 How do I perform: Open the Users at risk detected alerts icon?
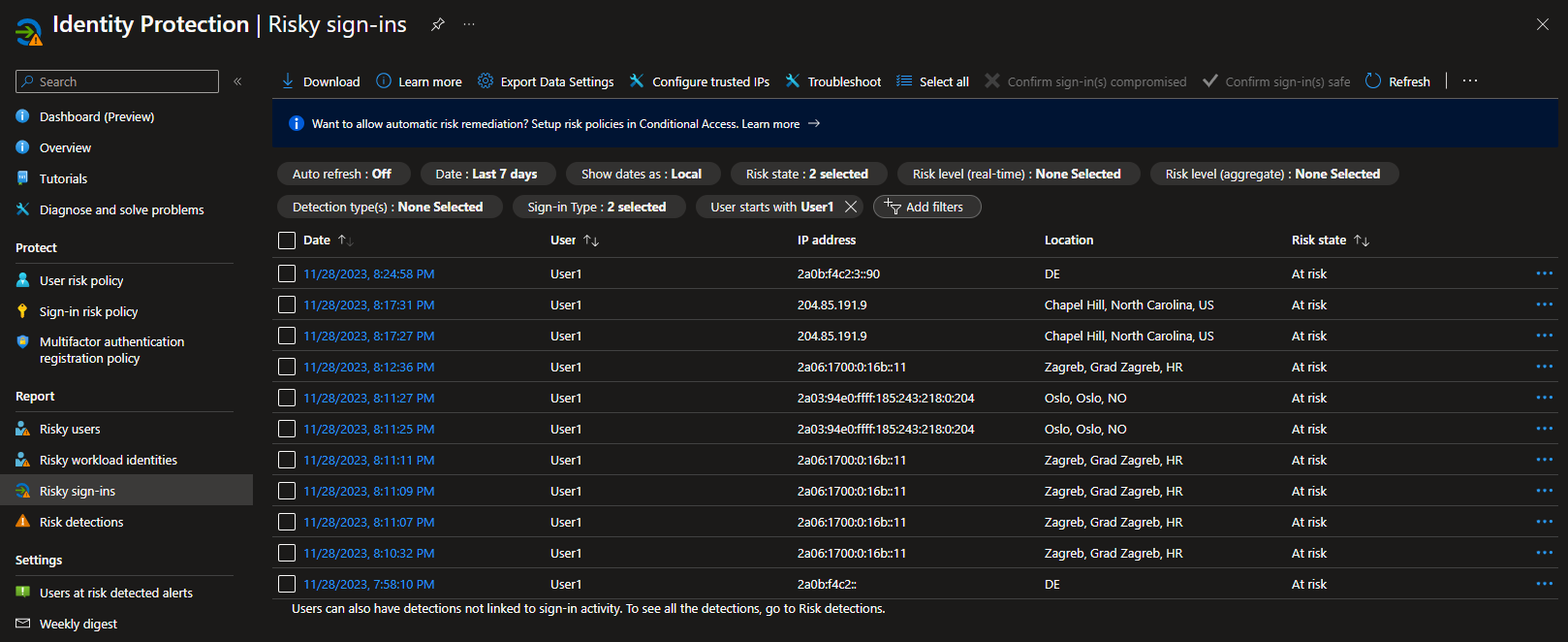pos(23,593)
